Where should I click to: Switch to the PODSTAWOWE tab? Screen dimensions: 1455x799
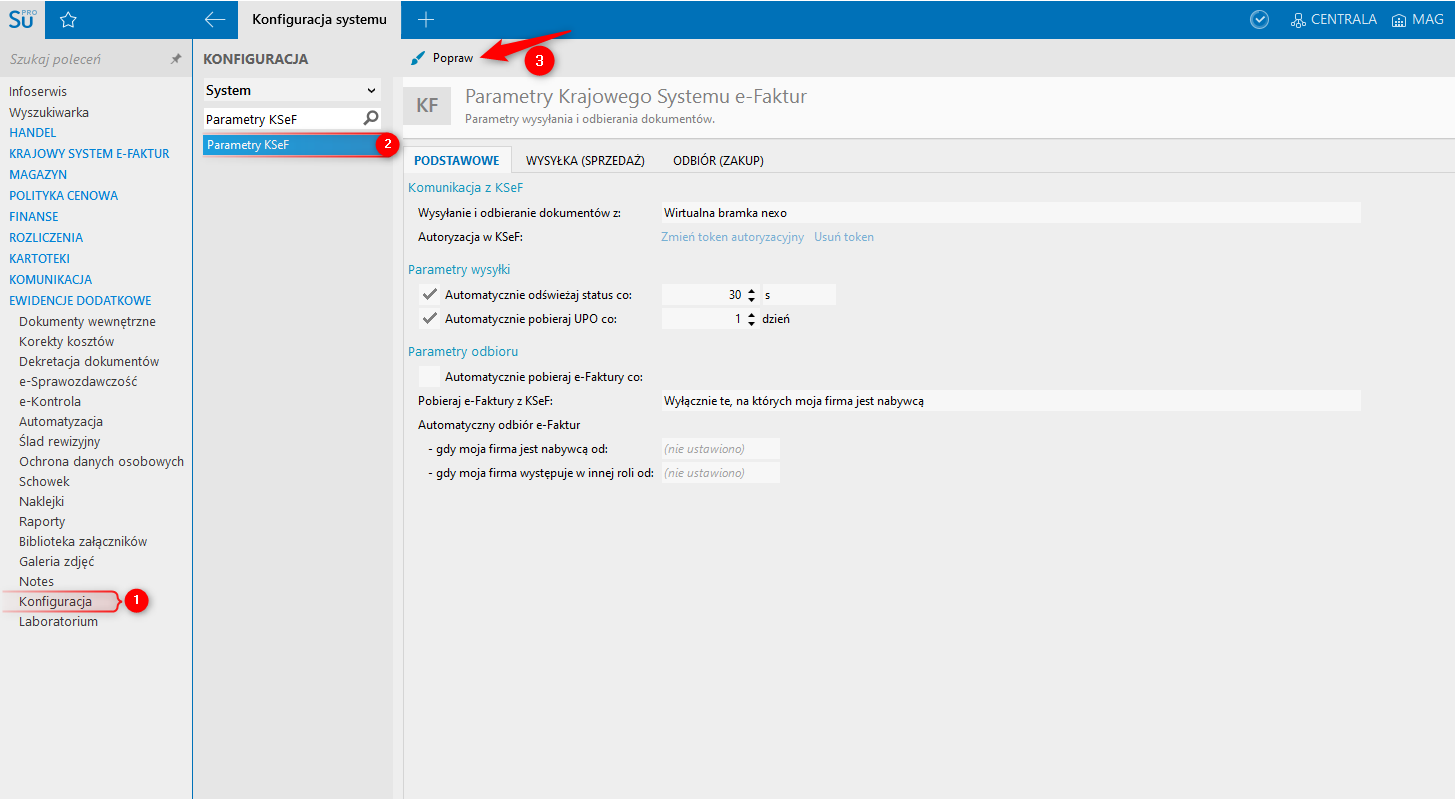456,160
